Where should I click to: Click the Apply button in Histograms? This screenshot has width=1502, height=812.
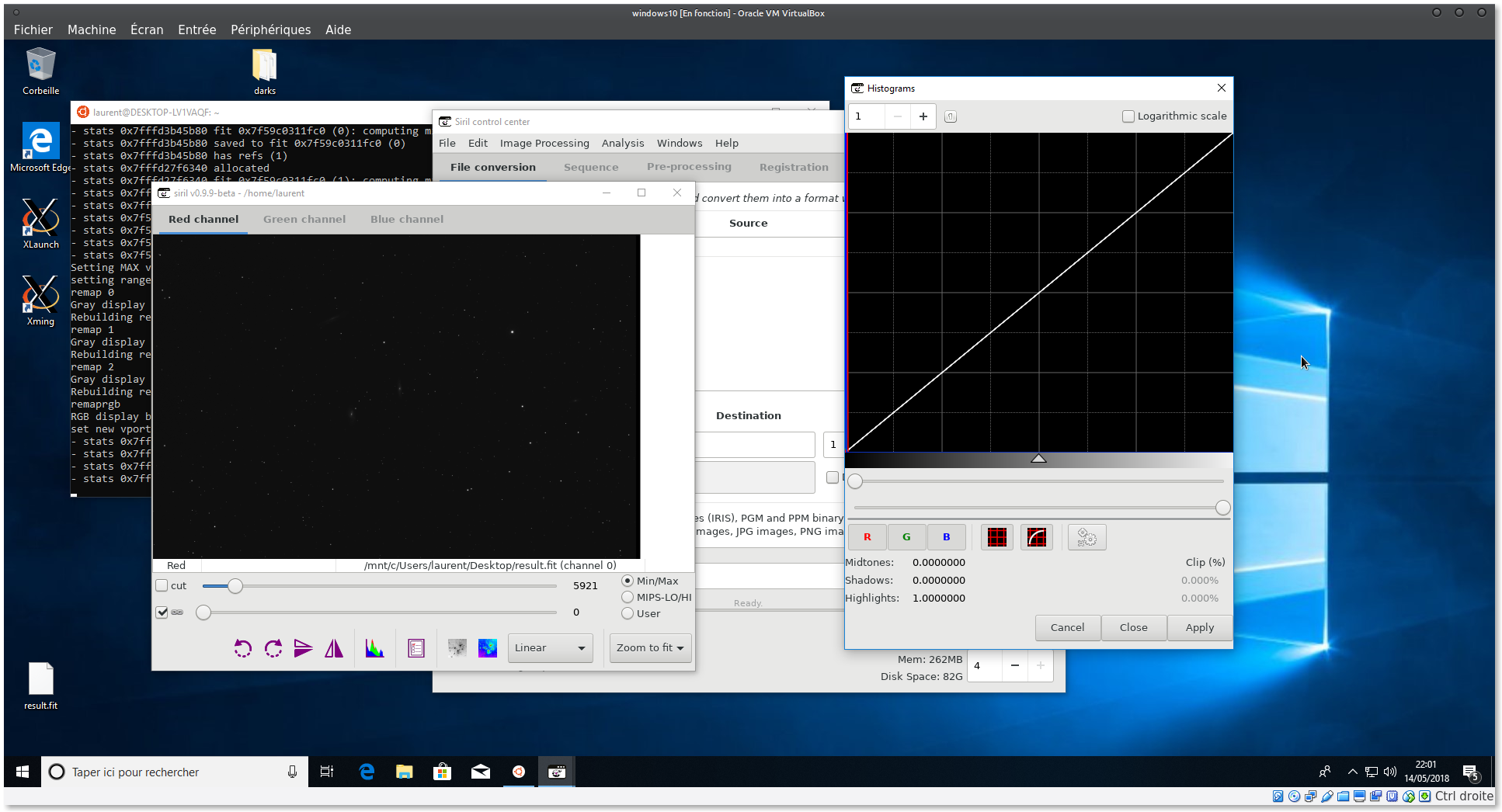click(x=1199, y=628)
